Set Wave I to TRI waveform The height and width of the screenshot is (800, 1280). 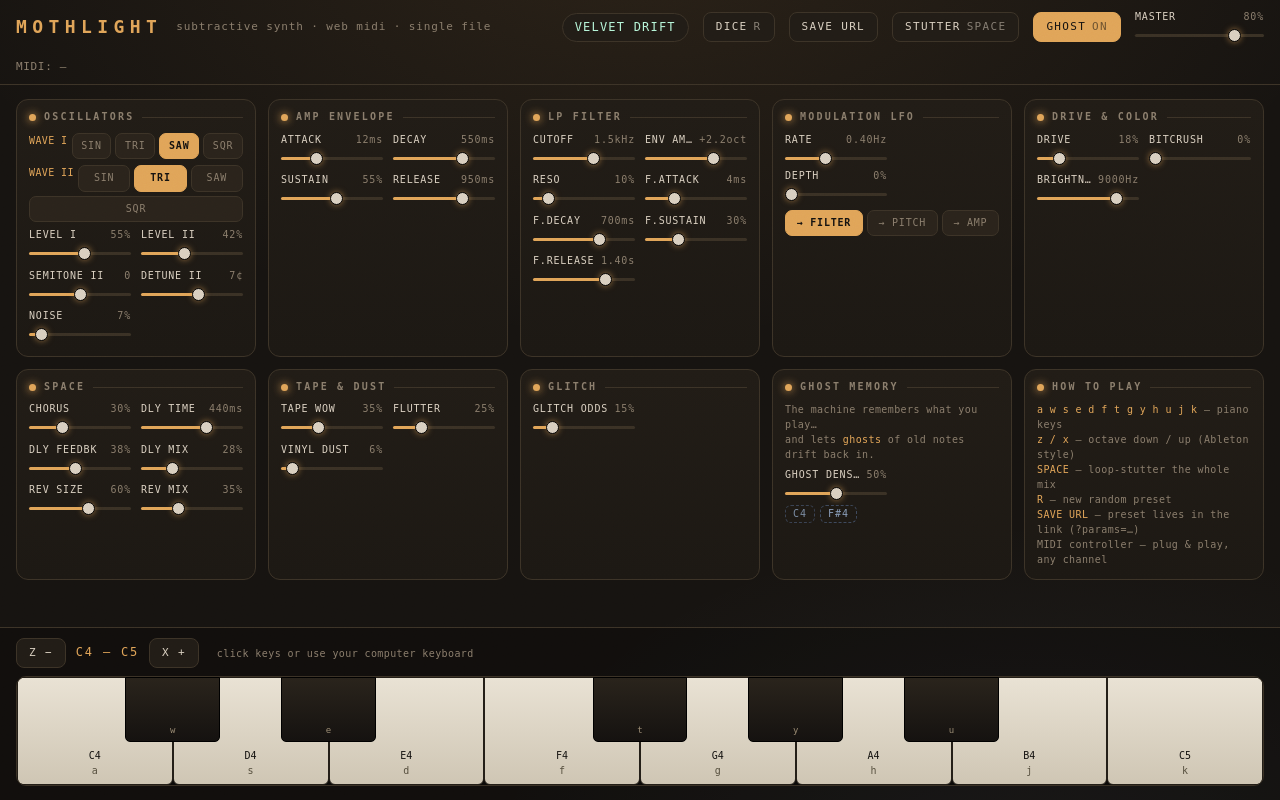pyautogui.click(x=135, y=146)
